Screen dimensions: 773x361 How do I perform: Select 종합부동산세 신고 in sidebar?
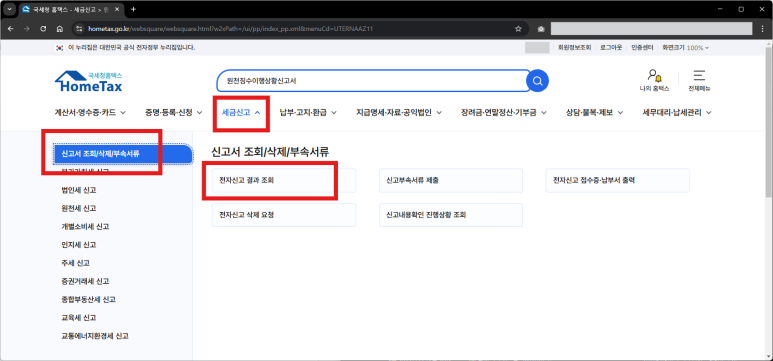point(89,299)
